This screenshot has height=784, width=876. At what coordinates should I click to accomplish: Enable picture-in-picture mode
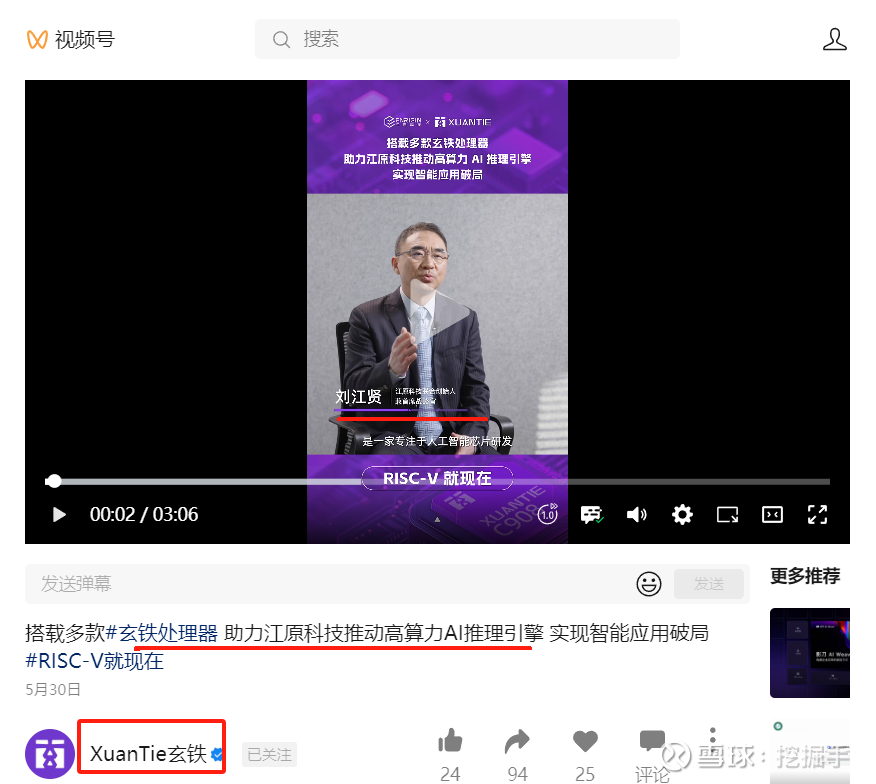pos(727,514)
